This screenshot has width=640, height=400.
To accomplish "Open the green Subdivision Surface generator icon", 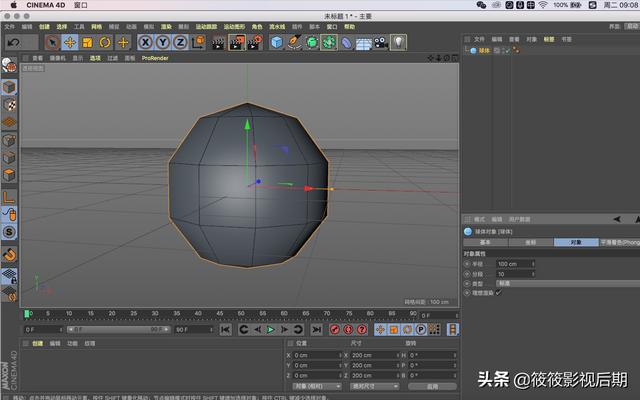I will [x=312, y=42].
